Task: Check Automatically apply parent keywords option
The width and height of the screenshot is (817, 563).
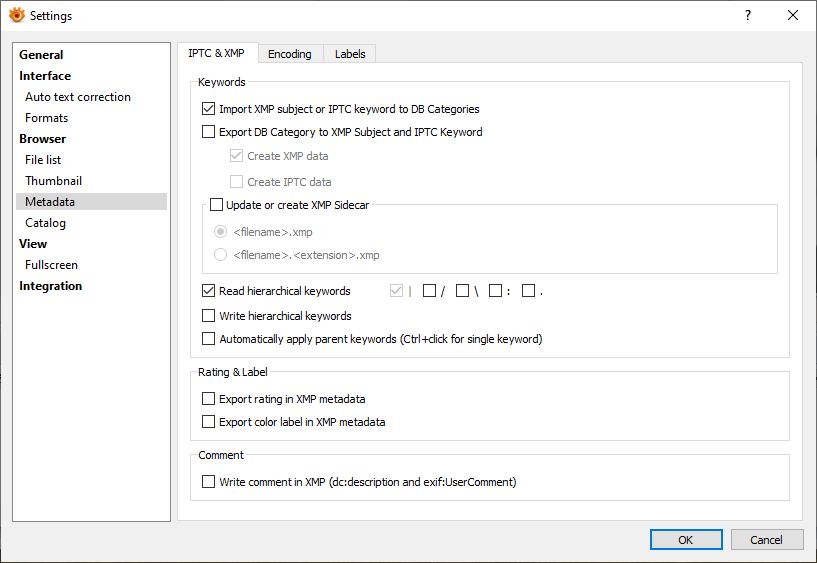Action: click(x=209, y=339)
